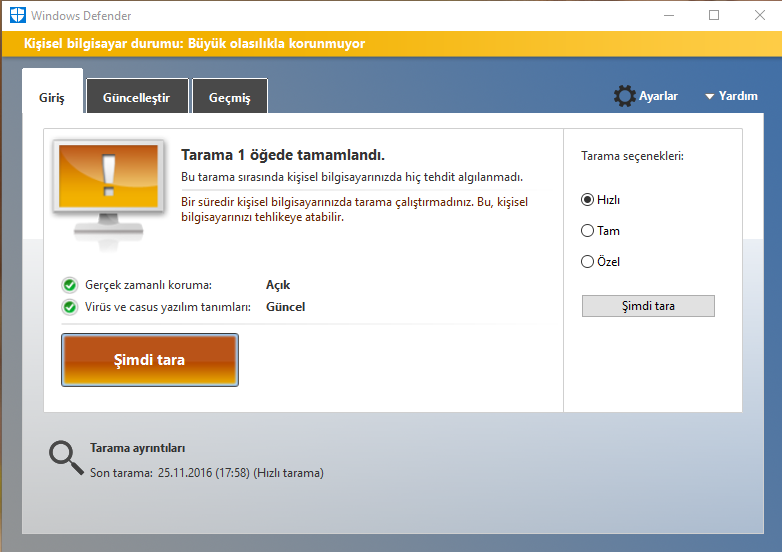Open Ayarlar settings link
This screenshot has height=552, width=782.
pos(658,96)
